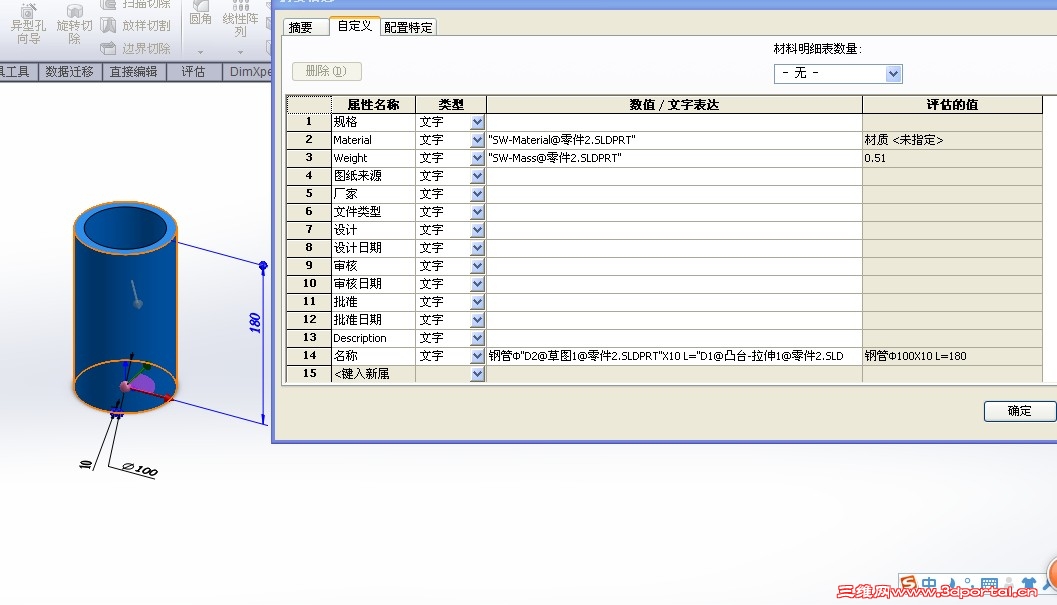Click evaluated value "钢管Φ100X10 L=180"

coord(915,356)
